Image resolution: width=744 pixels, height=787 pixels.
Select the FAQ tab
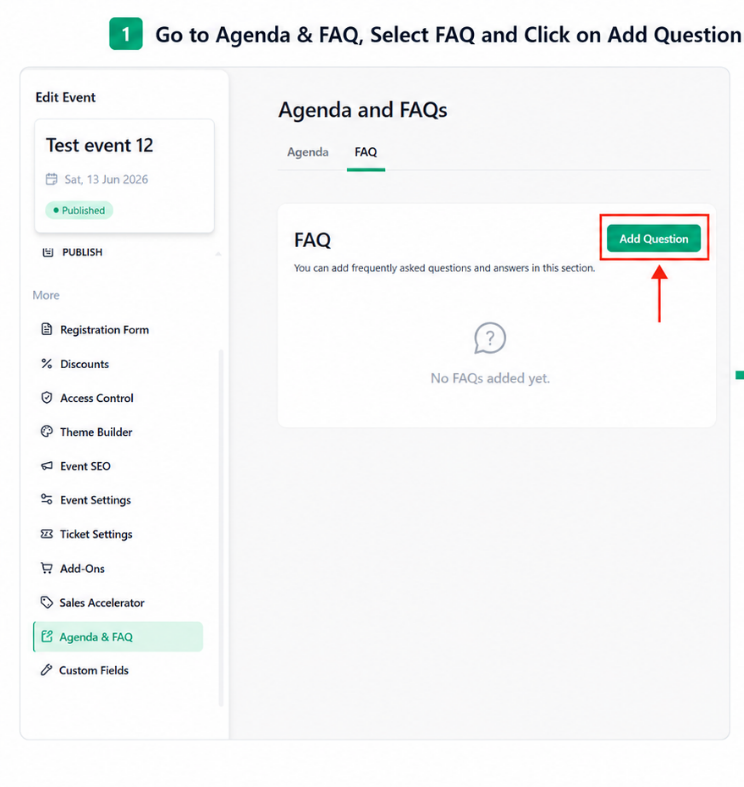pos(365,152)
